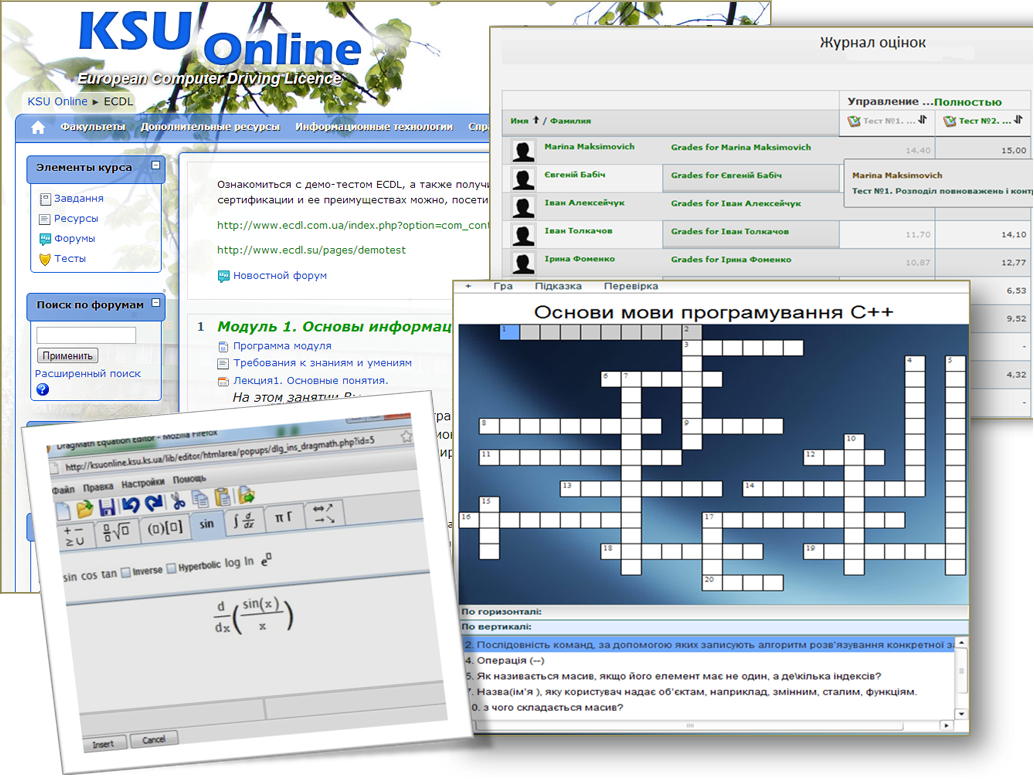Image resolution: width=1034 pixels, height=779 pixels.
Task: Click the sort arrow next to Имя
Action: [x=536, y=120]
